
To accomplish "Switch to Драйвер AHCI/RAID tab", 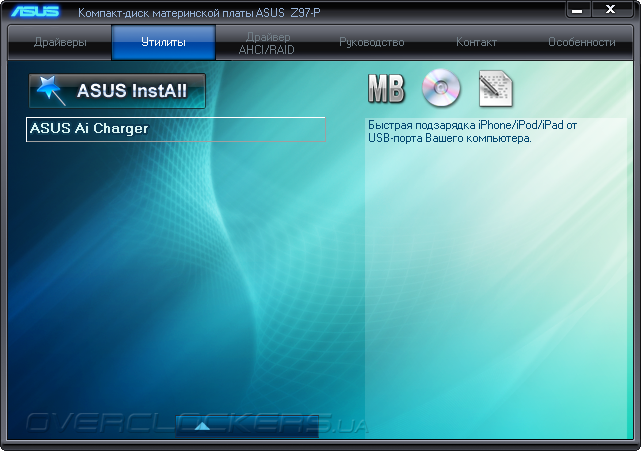I will (267, 43).
